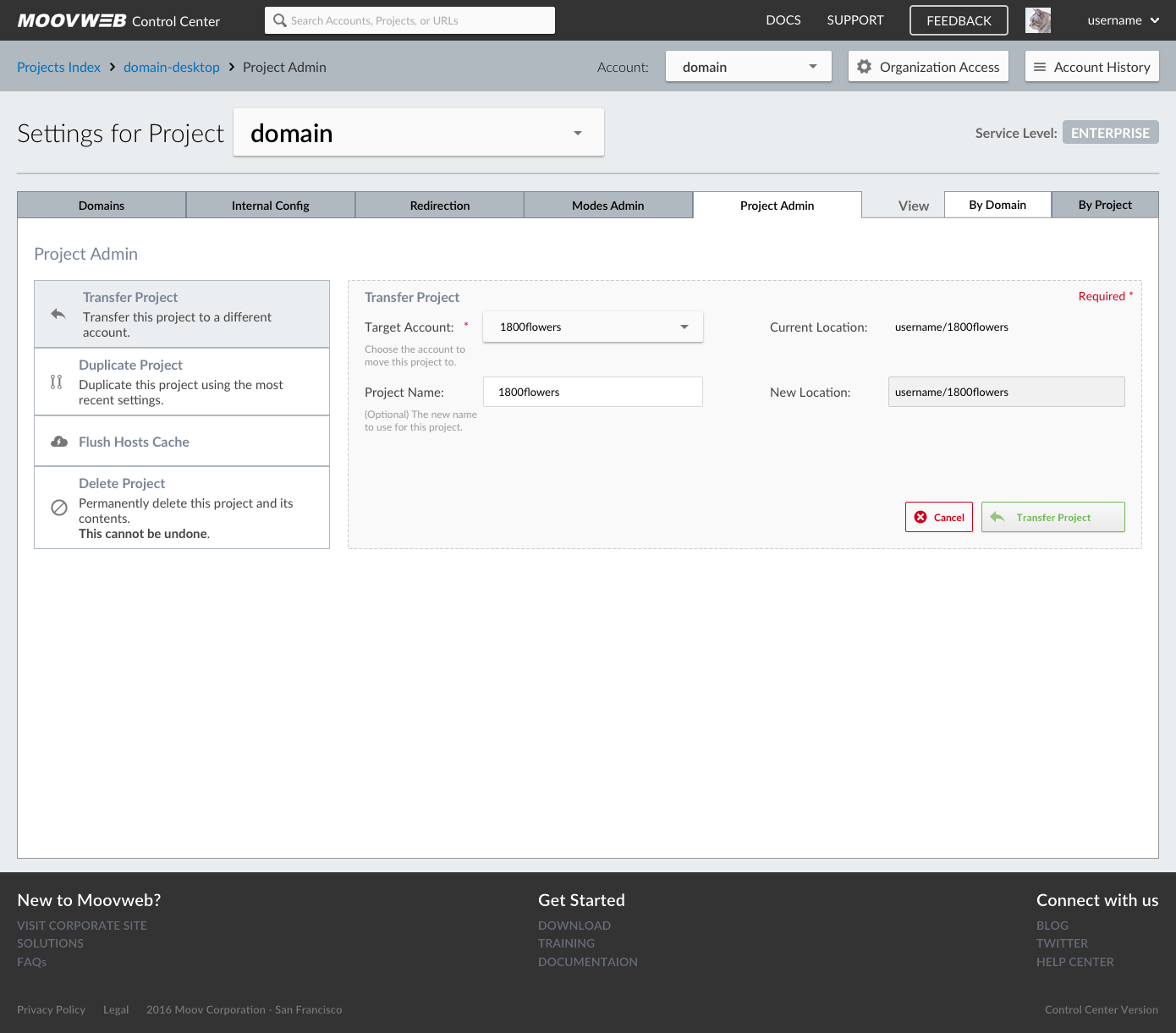The width and height of the screenshot is (1176, 1033).
Task: Open the Legal footer link
Action: click(116, 1009)
